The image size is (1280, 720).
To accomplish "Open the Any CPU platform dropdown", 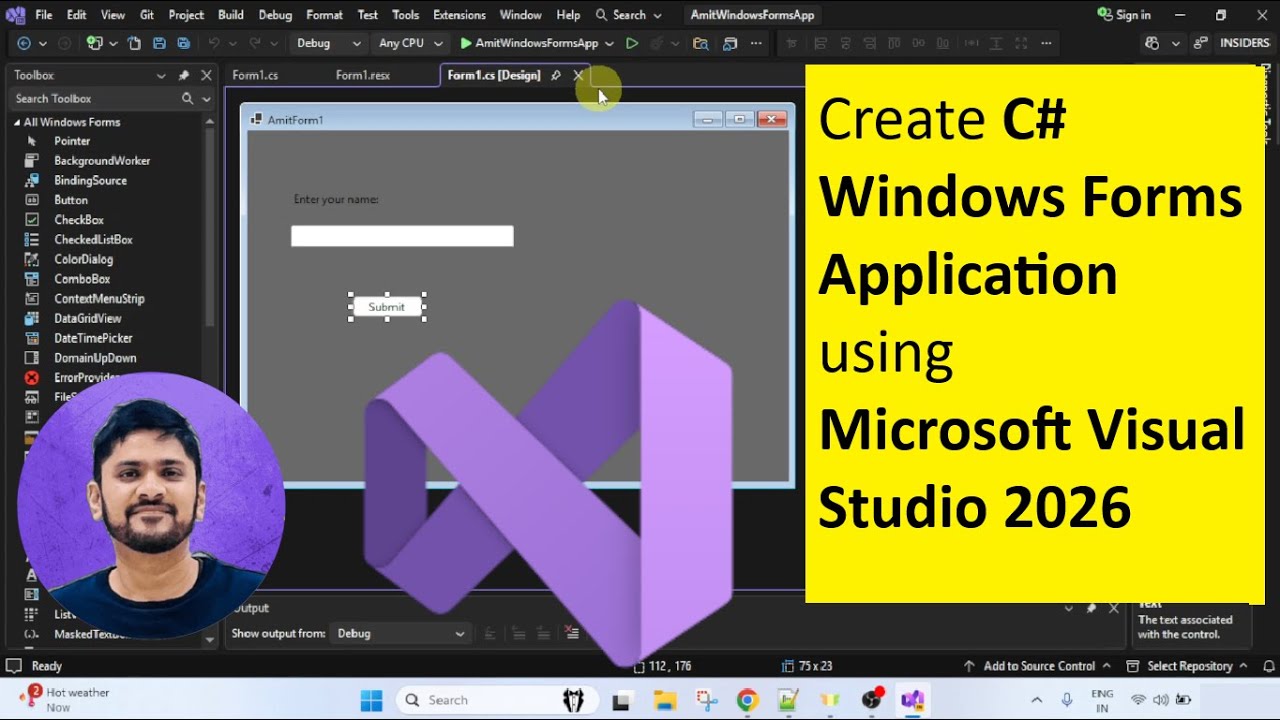I will [410, 43].
